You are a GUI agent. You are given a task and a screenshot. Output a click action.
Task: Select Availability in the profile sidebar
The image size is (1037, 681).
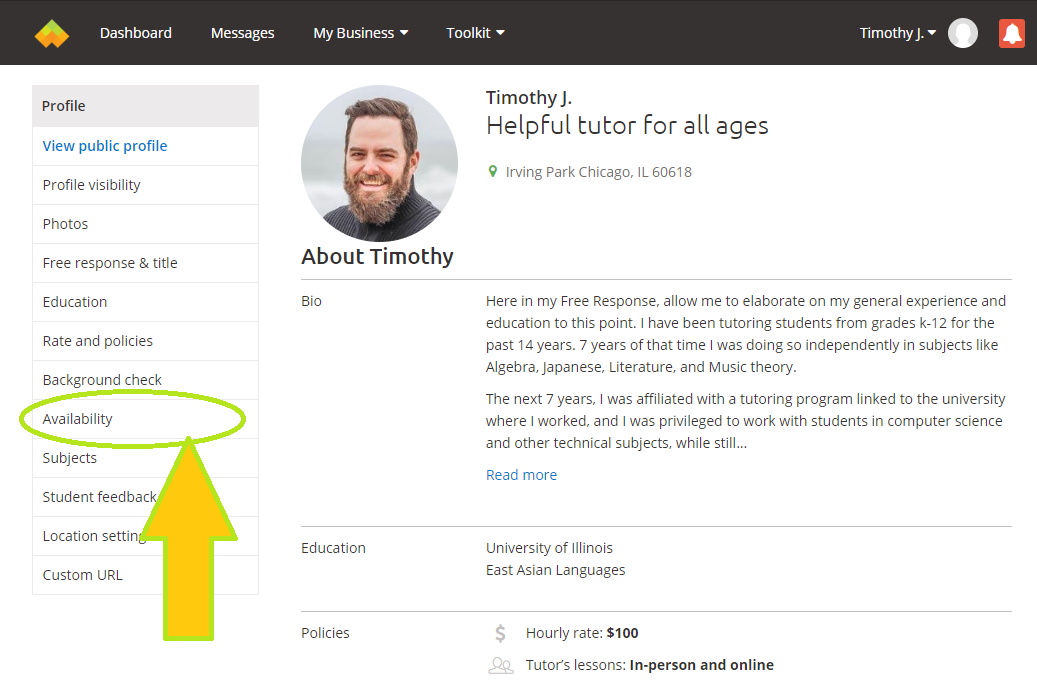pos(78,419)
